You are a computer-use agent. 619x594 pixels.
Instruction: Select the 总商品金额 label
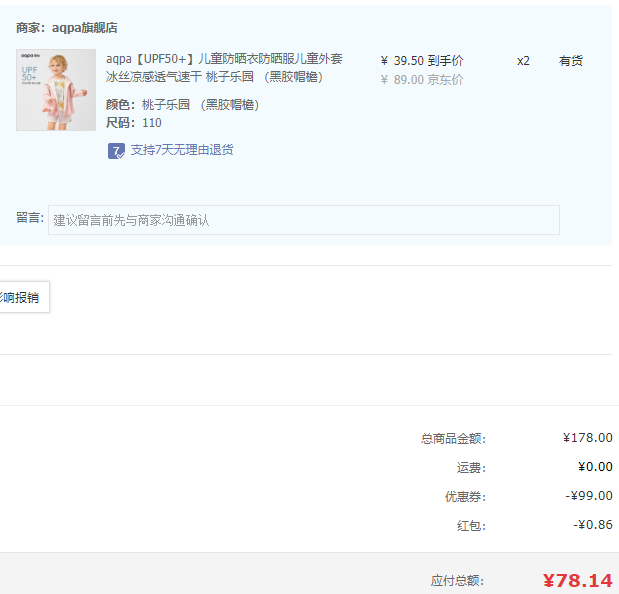(453, 438)
